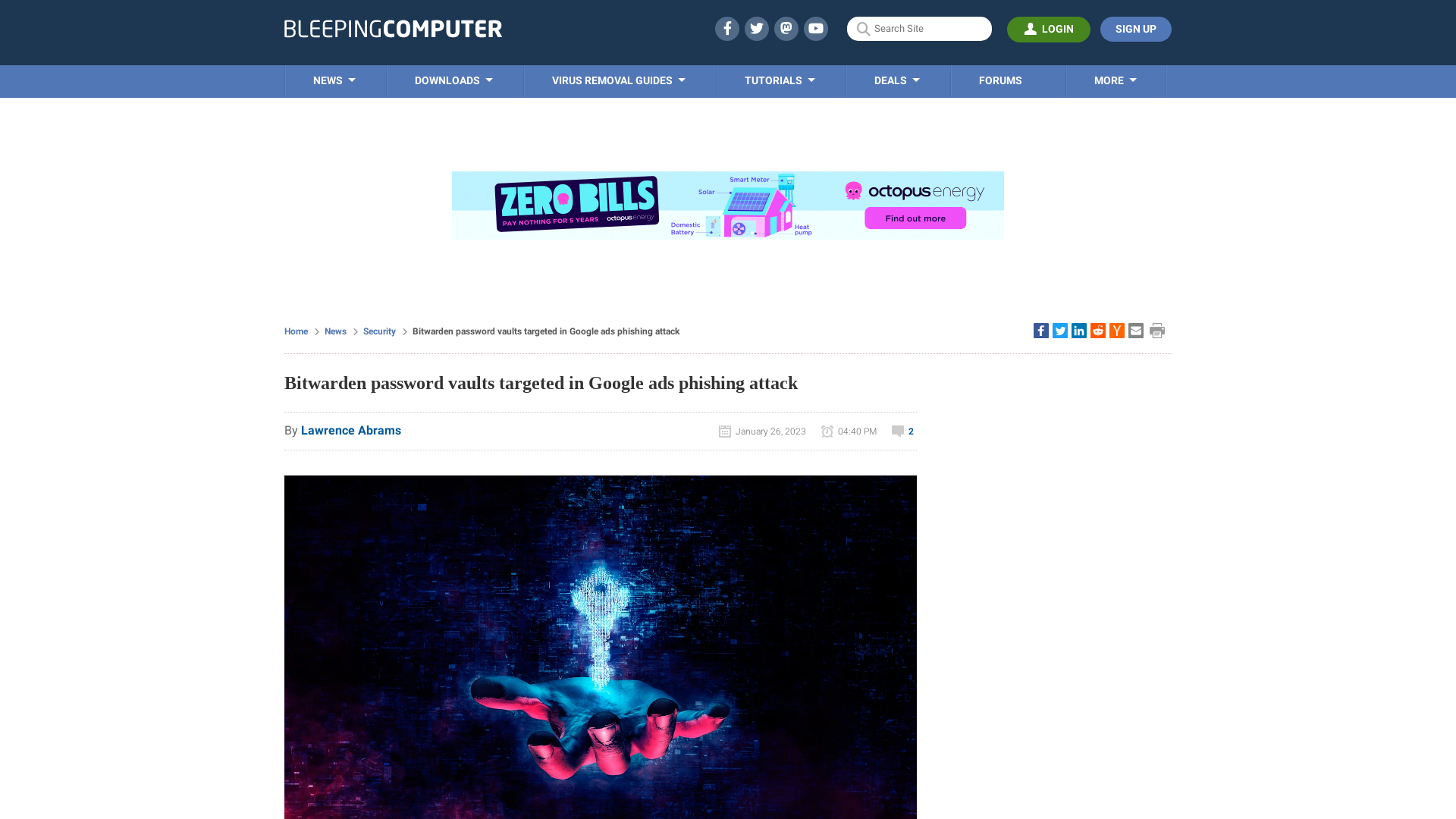This screenshot has width=1456, height=819.
Task: Click Lawrence Abrams author link
Action: pyautogui.click(x=351, y=430)
